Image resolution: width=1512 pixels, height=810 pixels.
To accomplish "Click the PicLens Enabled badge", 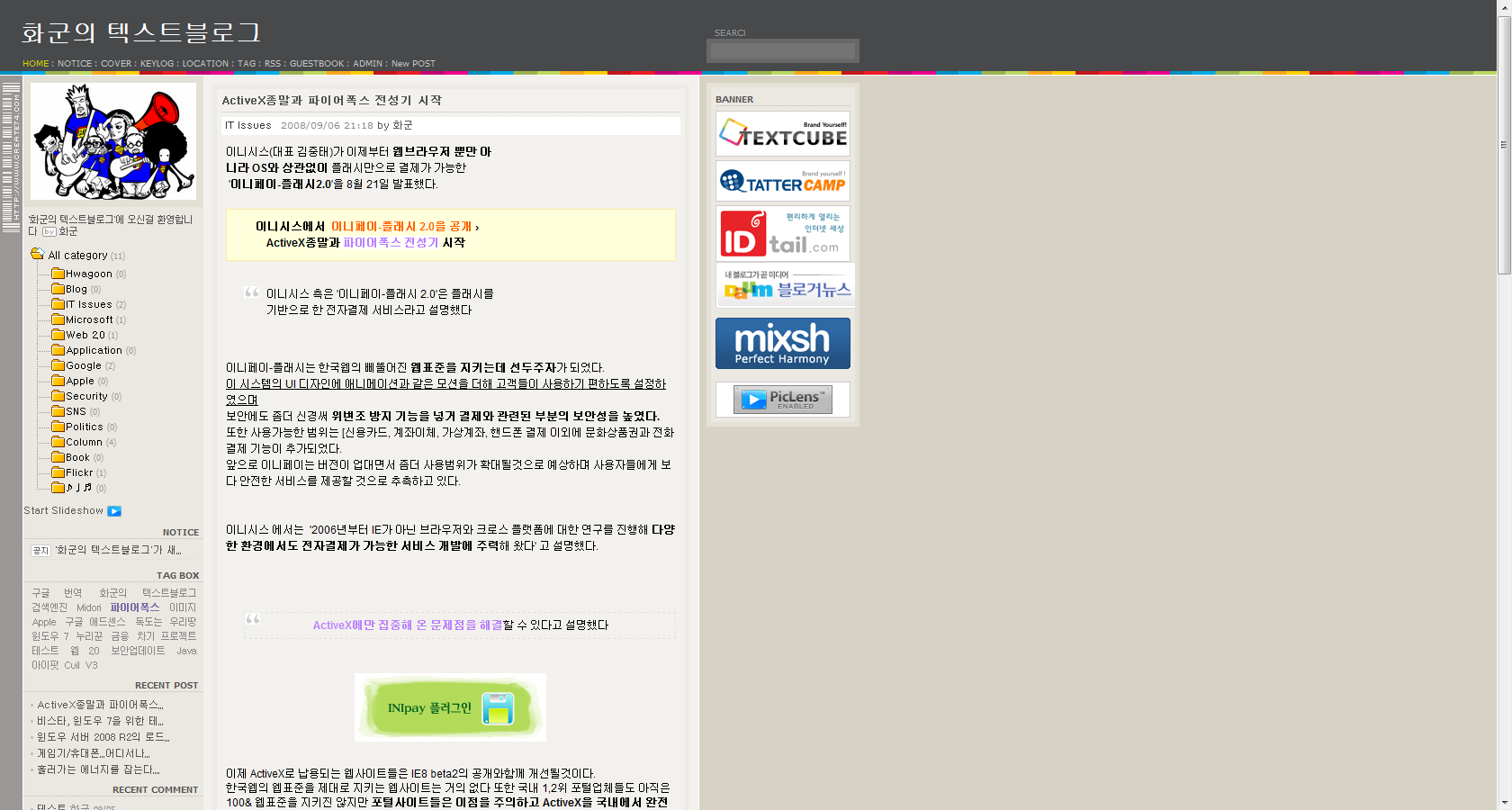I will [783, 400].
